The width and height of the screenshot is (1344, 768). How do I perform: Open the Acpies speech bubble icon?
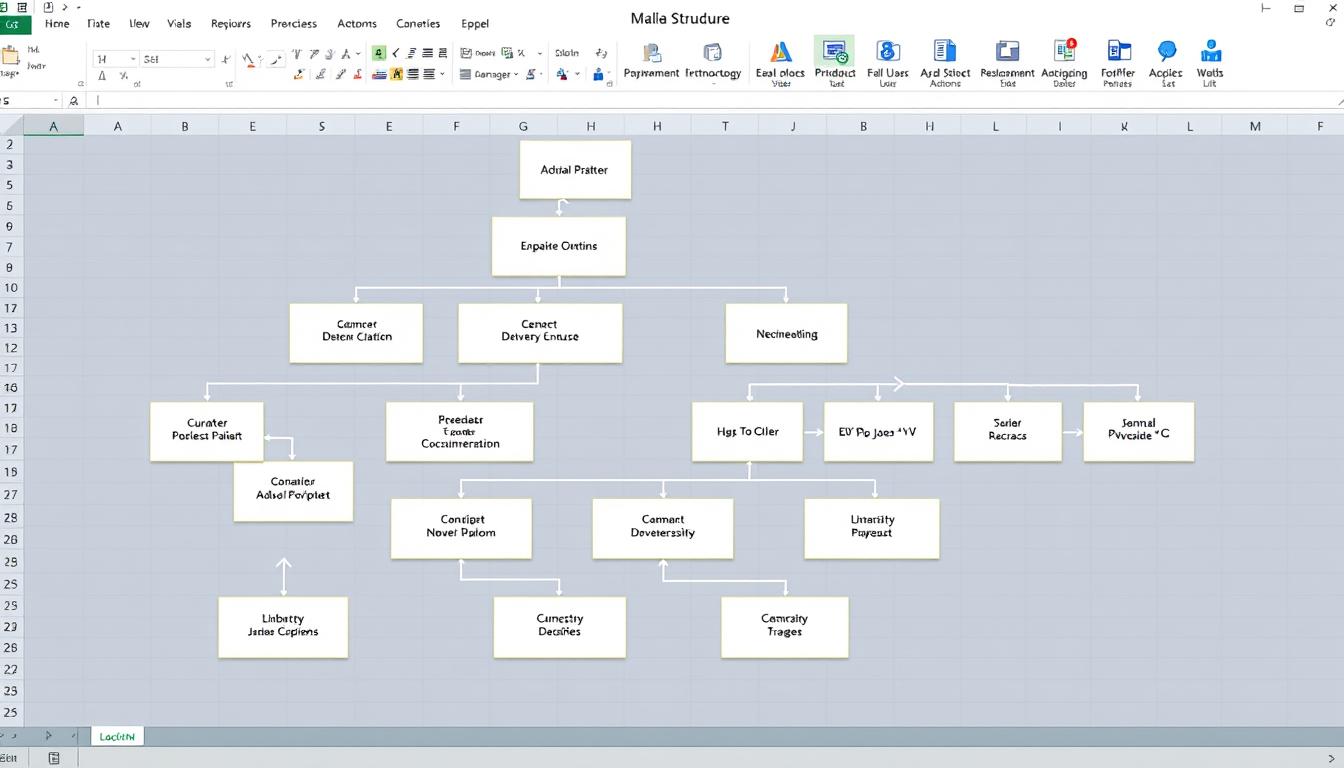1166,52
